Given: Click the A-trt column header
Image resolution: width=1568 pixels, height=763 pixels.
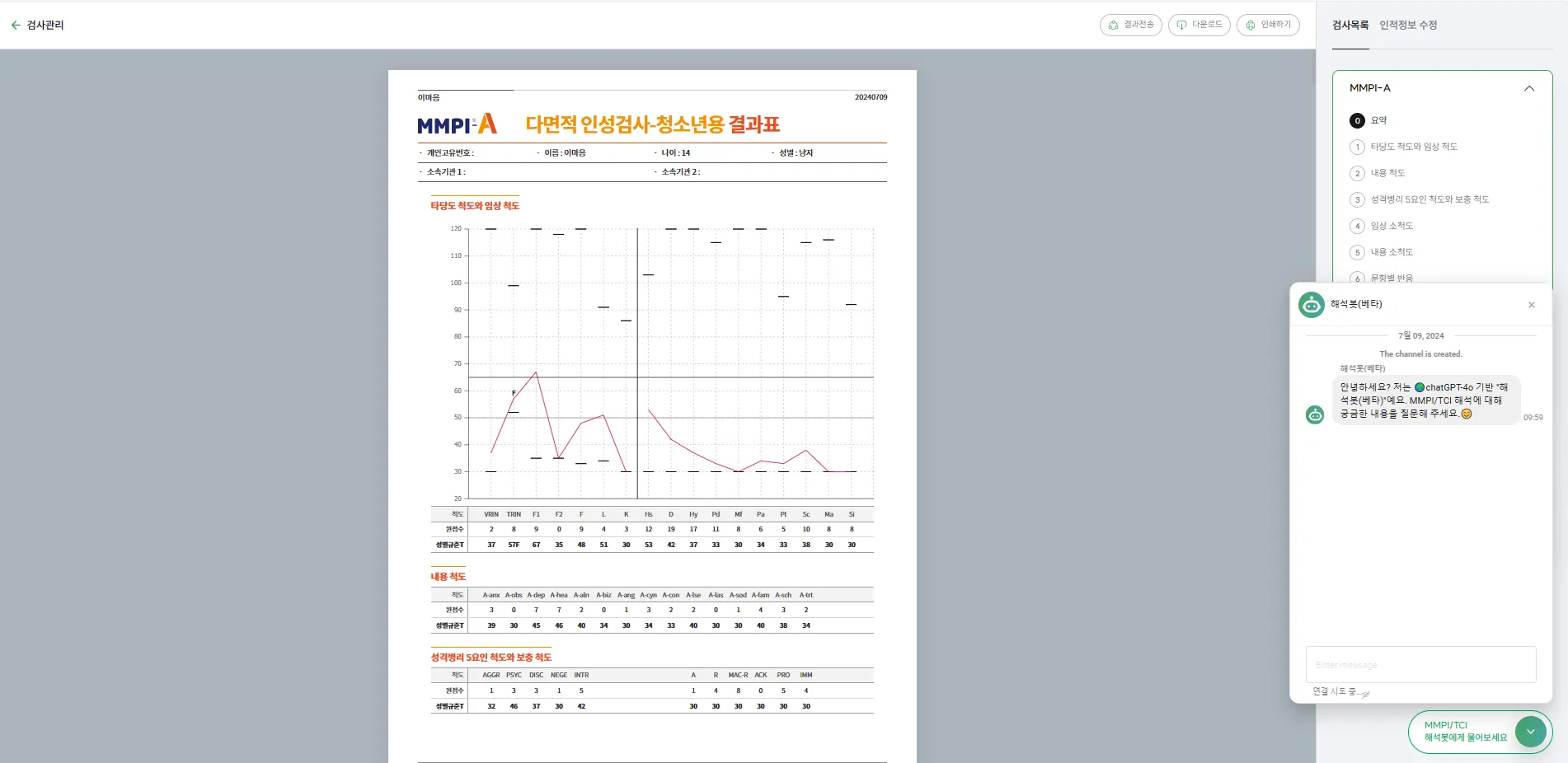Looking at the screenshot, I should [x=806, y=595].
